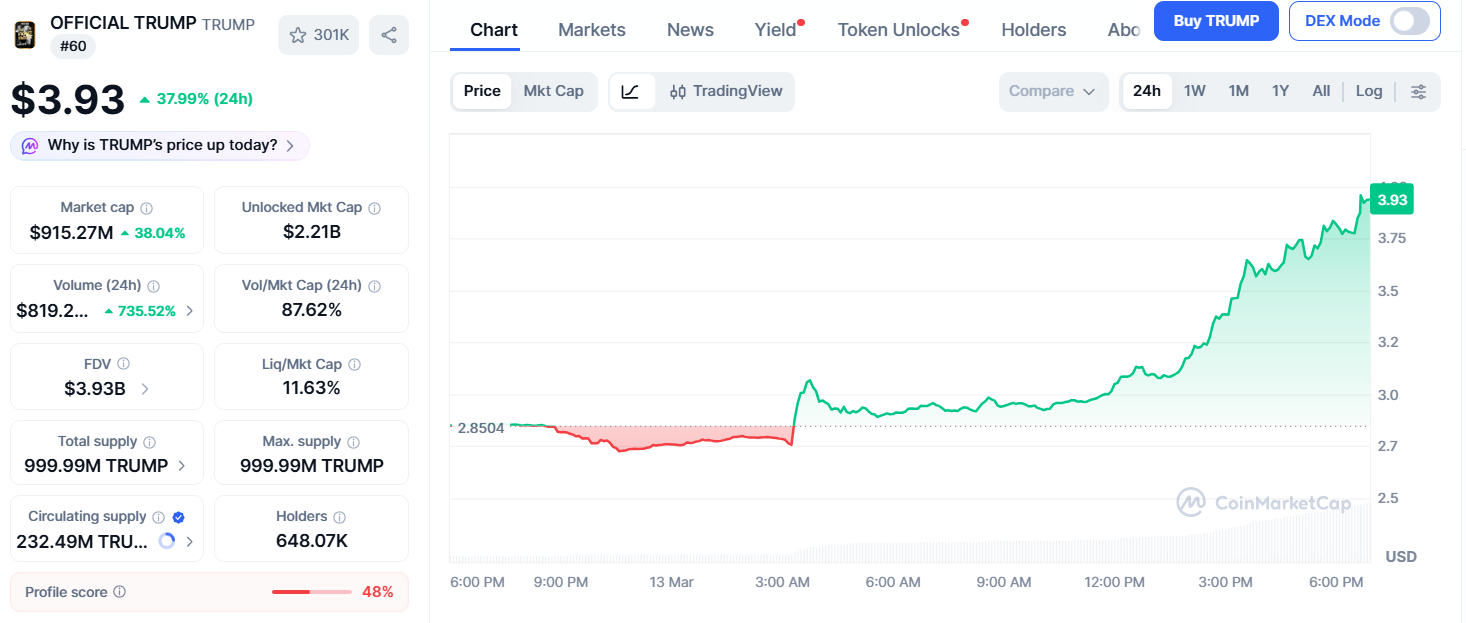The height and width of the screenshot is (623, 1466).
Task: Select the 1Y time range
Action: click(1281, 91)
